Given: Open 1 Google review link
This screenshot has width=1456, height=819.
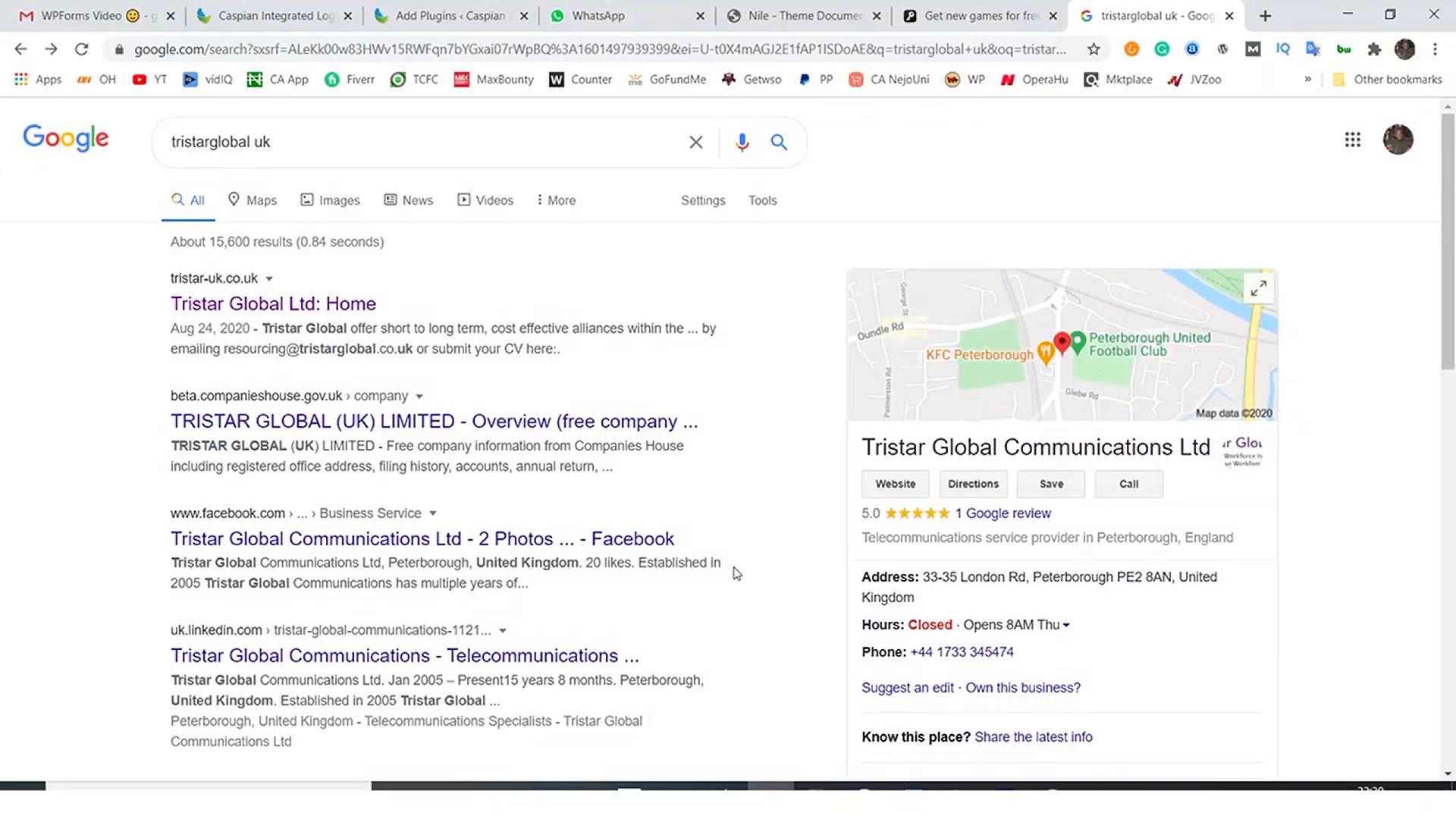Looking at the screenshot, I should (x=1003, y=513).
